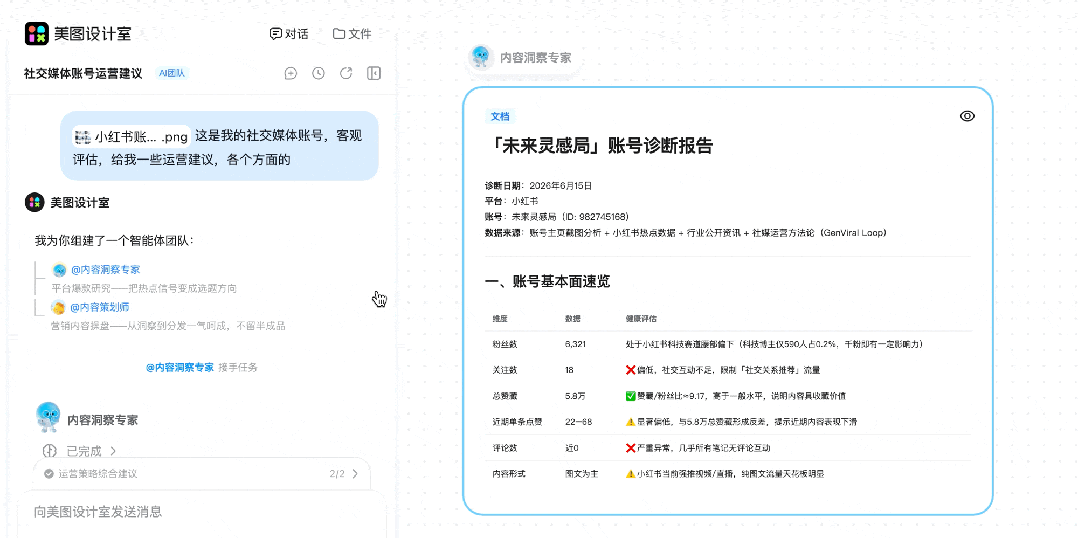Click the 诊断日期 line in report
The width and height of the screenshot is (1078, 538).
tap(538, 186)
